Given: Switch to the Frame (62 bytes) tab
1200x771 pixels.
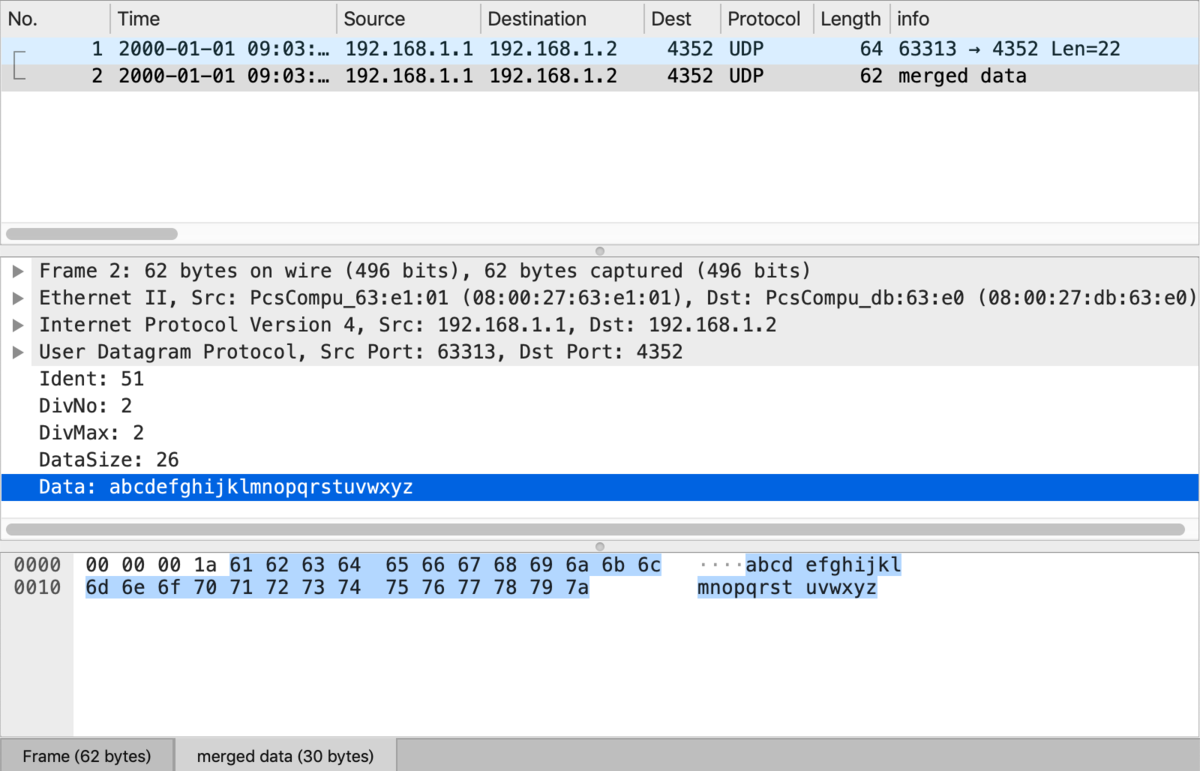Looking at the screenshot, I should click(x=87, y=756).
